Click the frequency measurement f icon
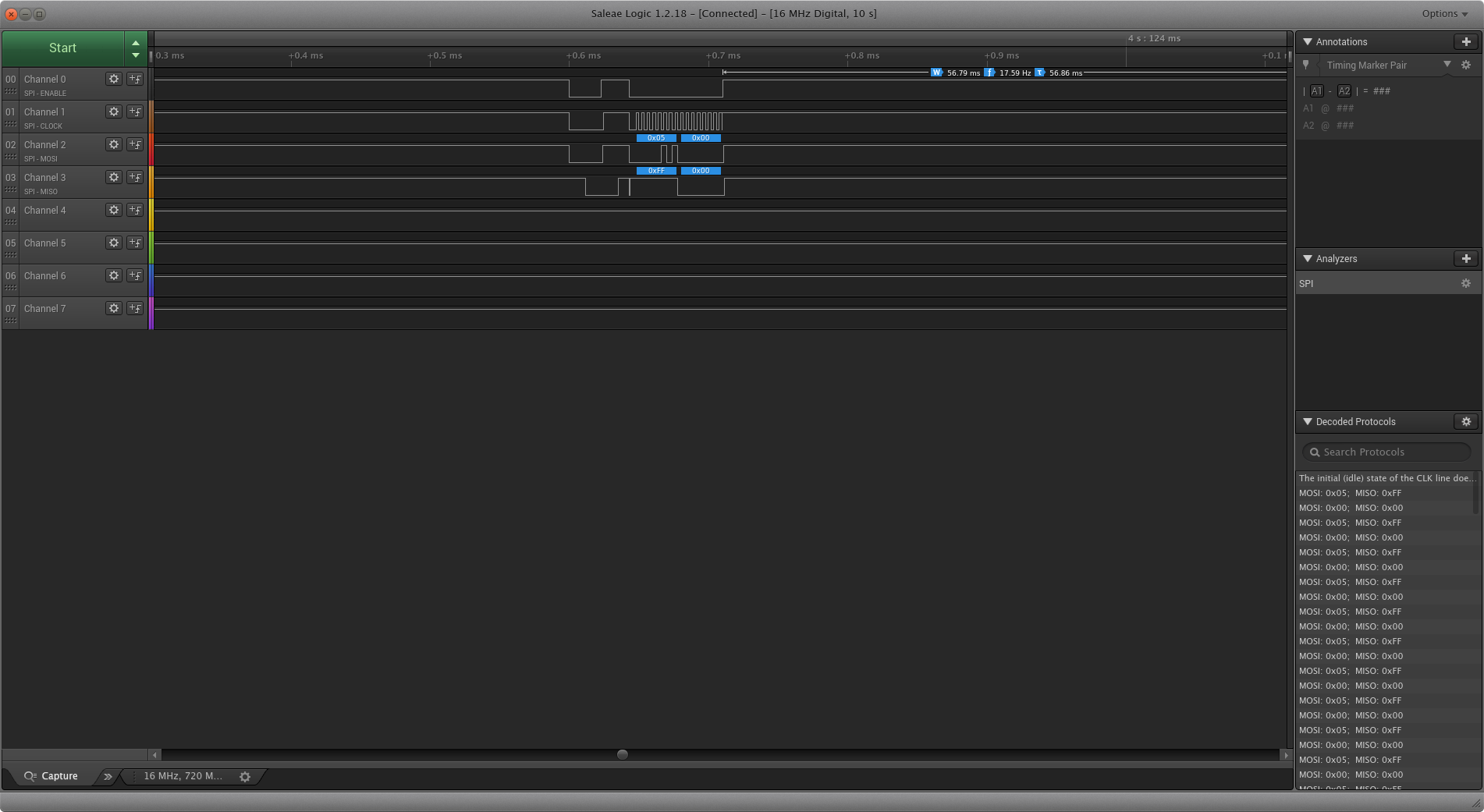 (989, 73)
